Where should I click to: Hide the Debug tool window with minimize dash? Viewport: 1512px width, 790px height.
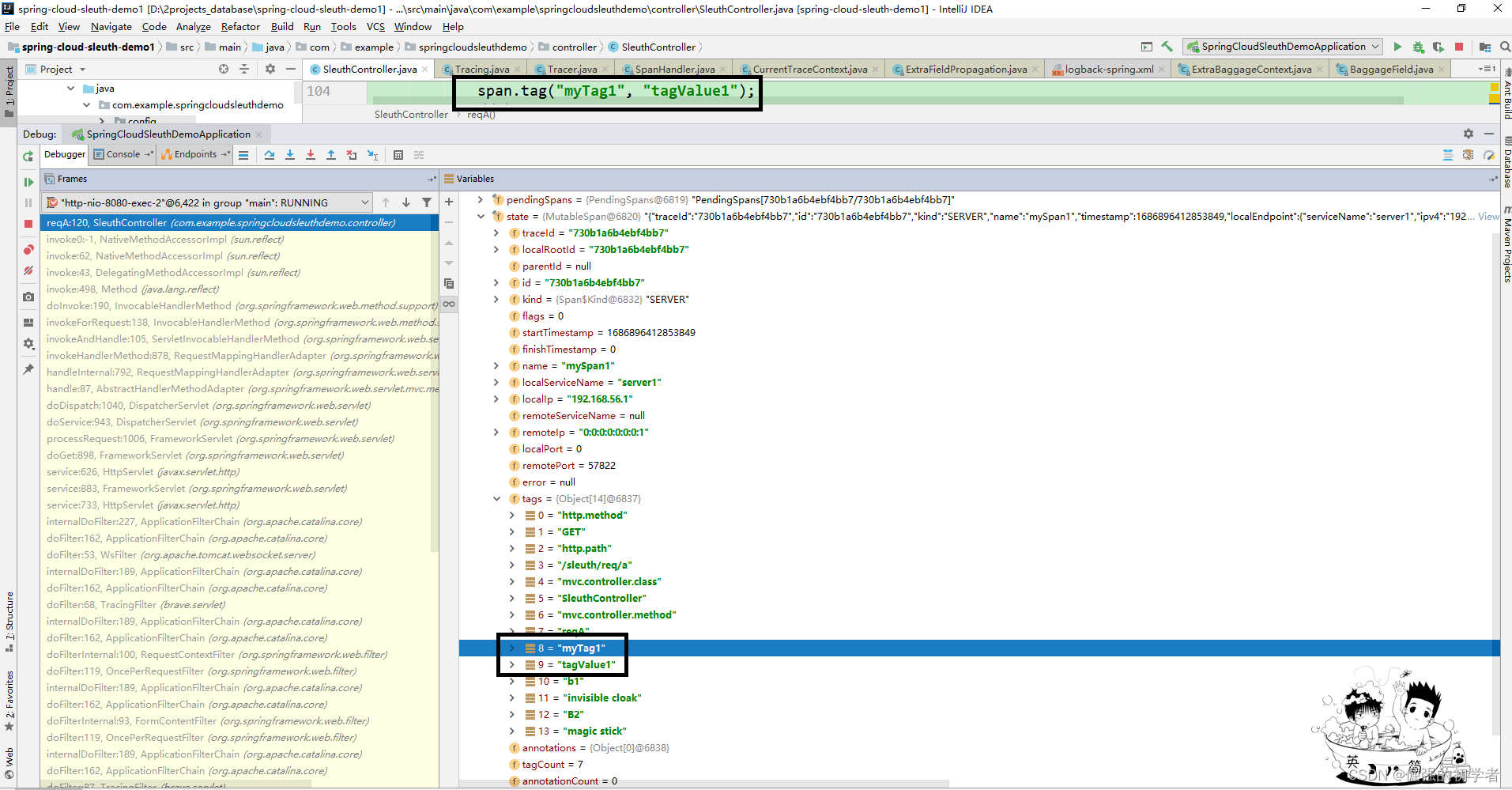click(x=1489, y=134)
